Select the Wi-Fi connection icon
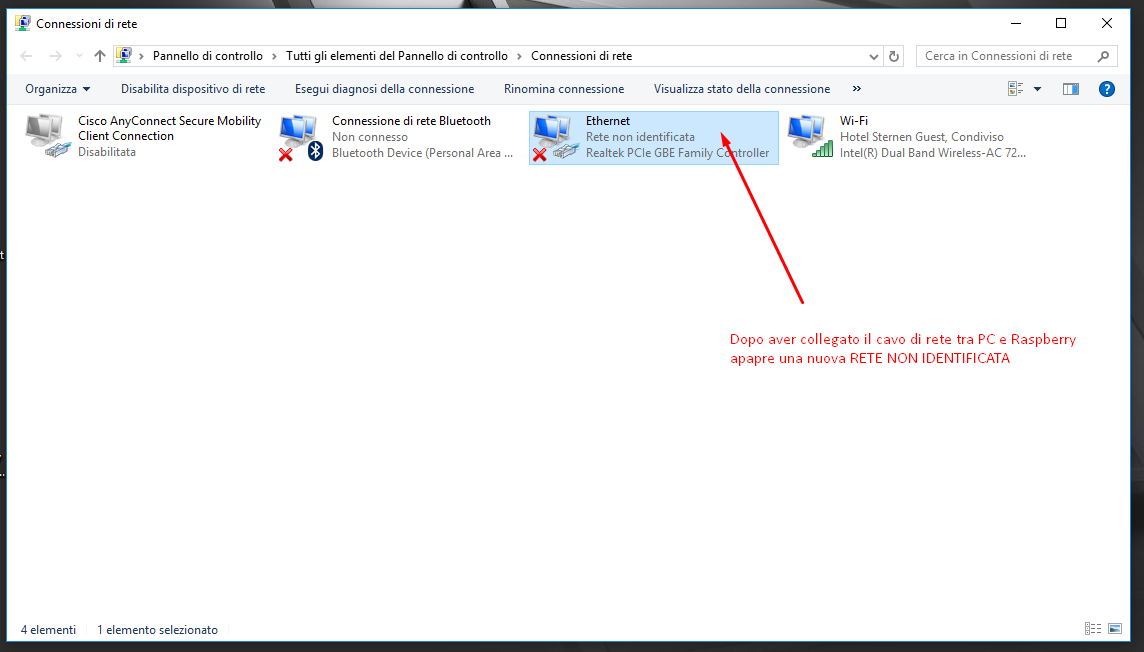Viewport: 1144px width, 652px height. (810, 136)
